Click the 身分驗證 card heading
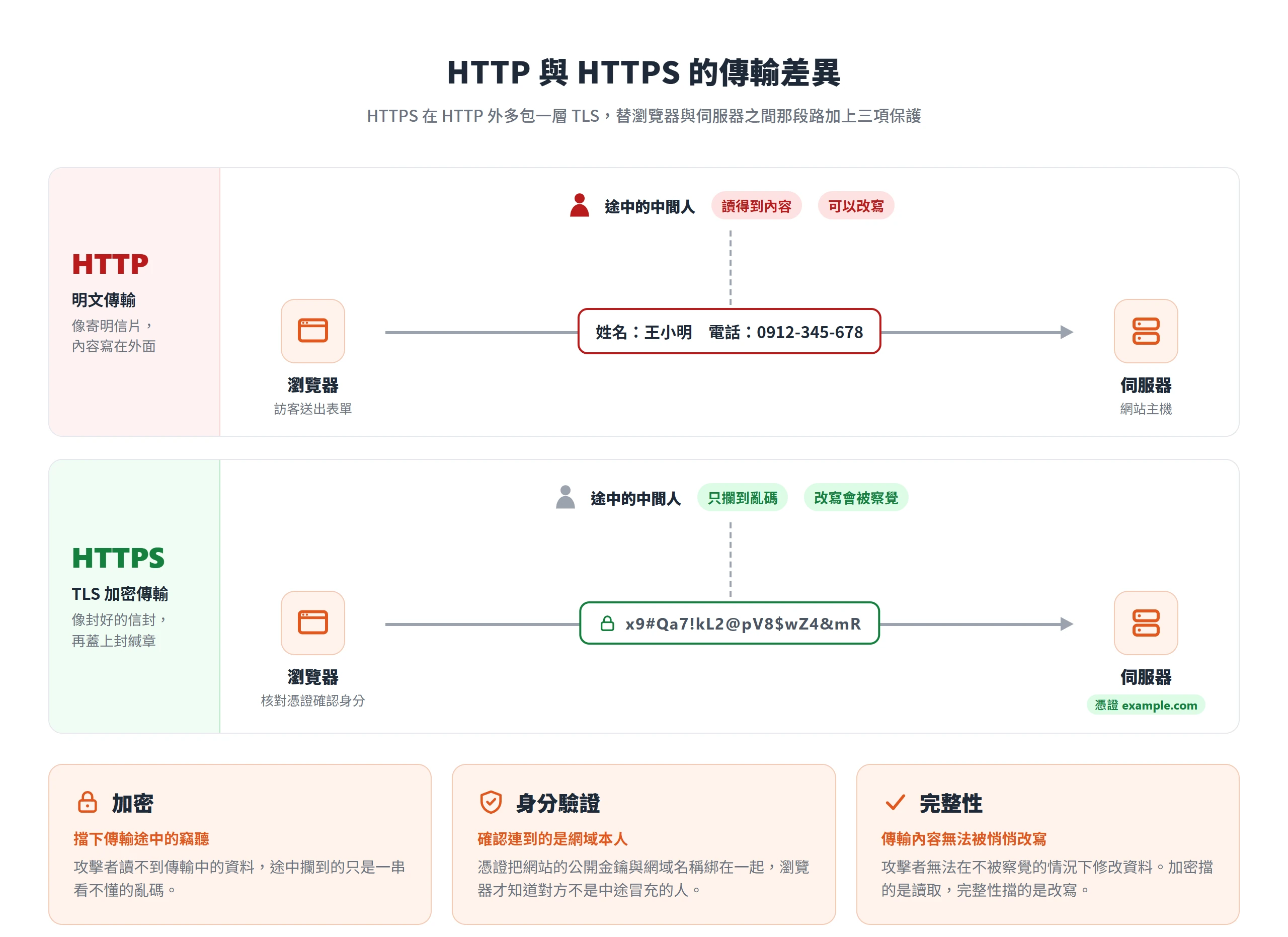 click(557, 803)
